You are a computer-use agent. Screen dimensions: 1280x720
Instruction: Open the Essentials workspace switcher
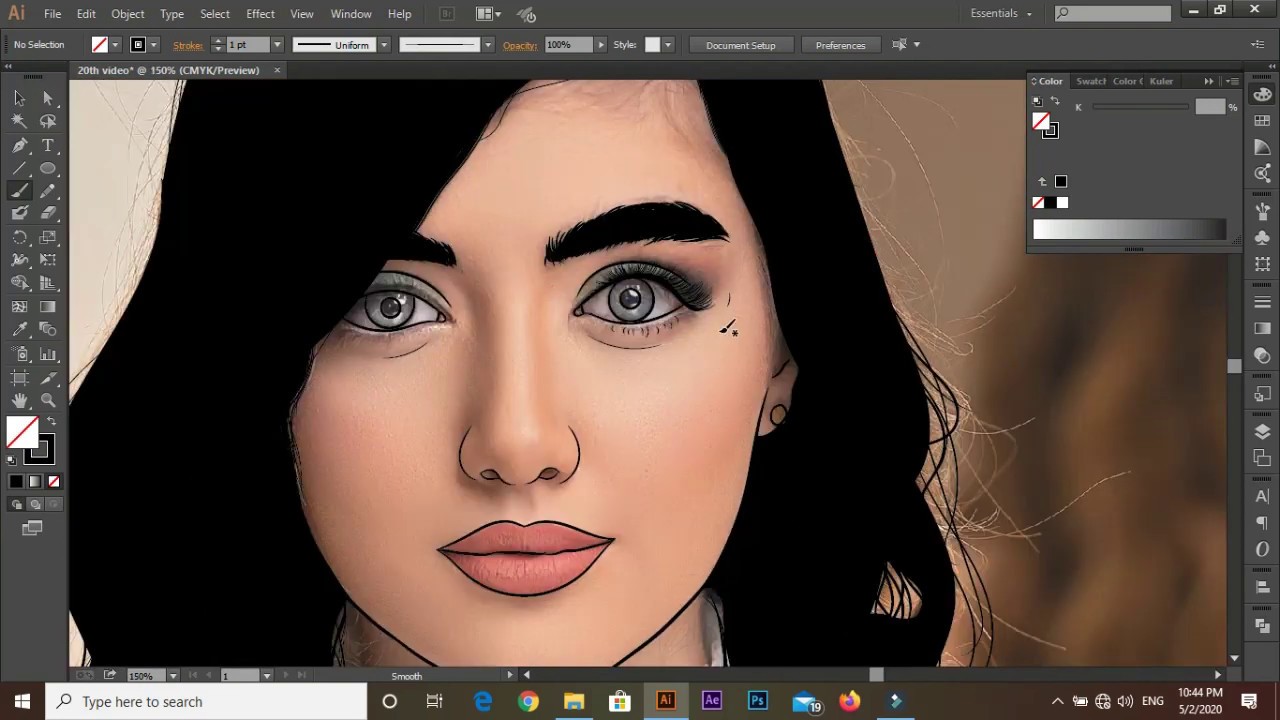click(1001, 13)
